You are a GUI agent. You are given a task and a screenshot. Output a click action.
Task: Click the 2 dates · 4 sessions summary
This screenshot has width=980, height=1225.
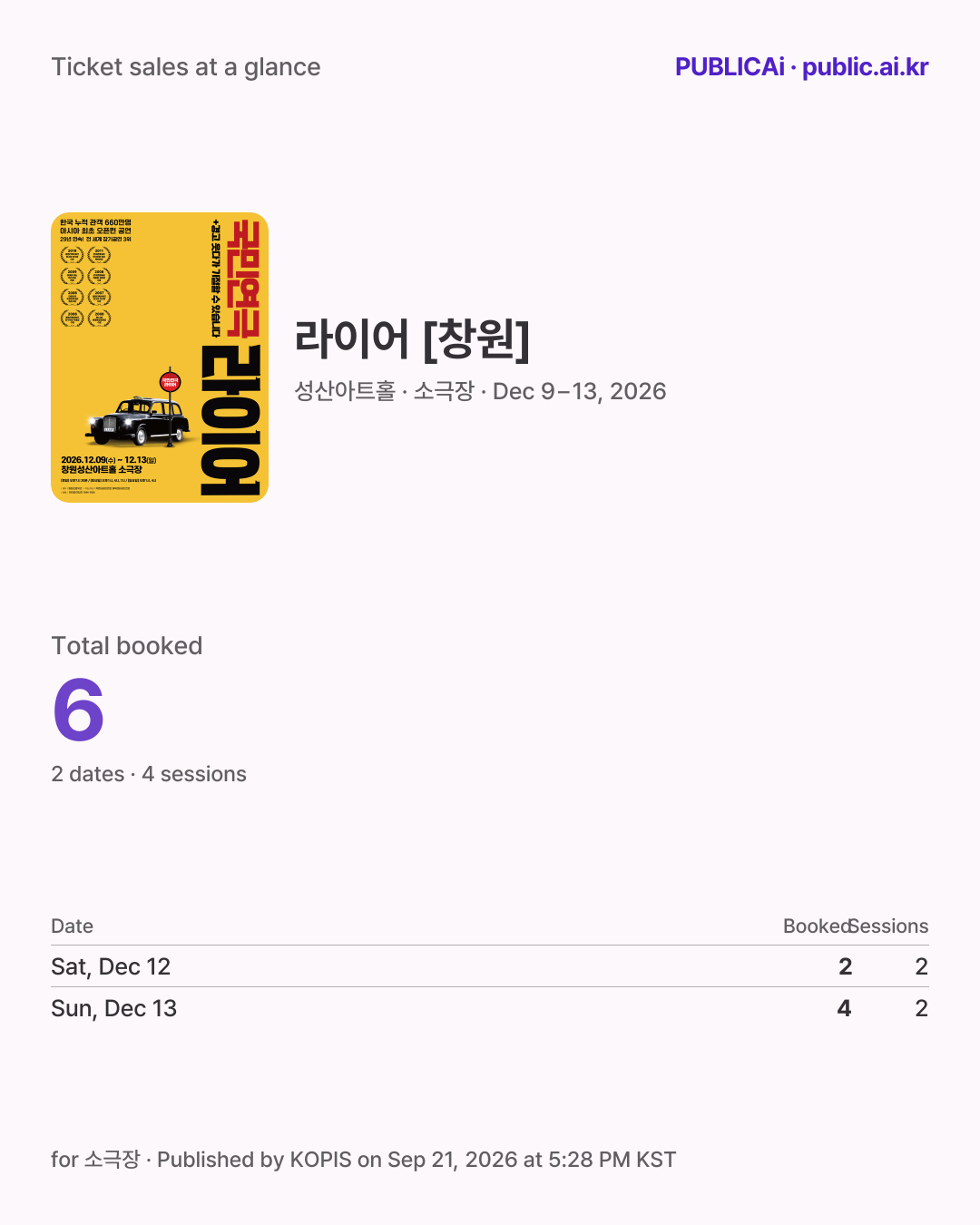coord(149,774)
